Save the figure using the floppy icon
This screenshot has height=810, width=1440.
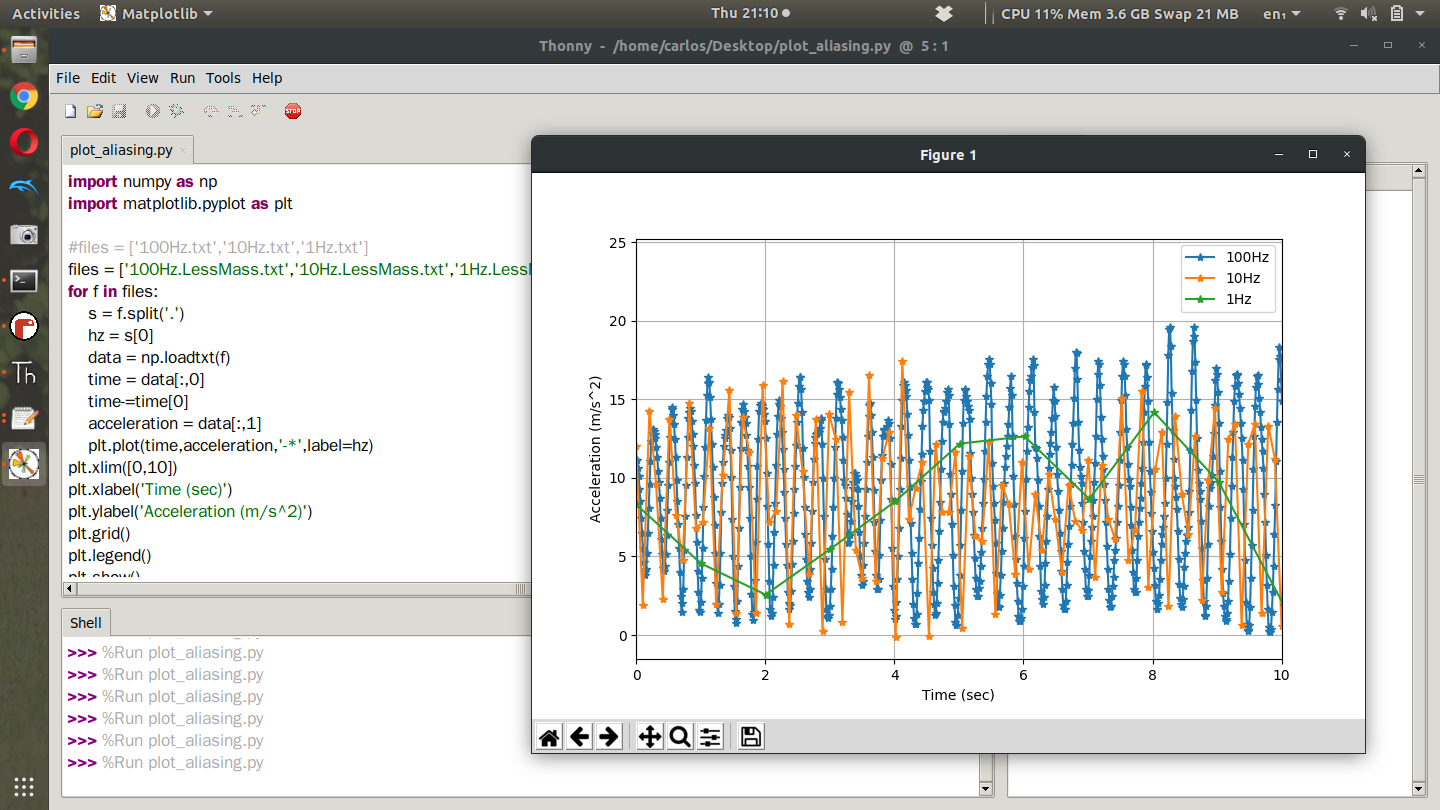point(751,737)
